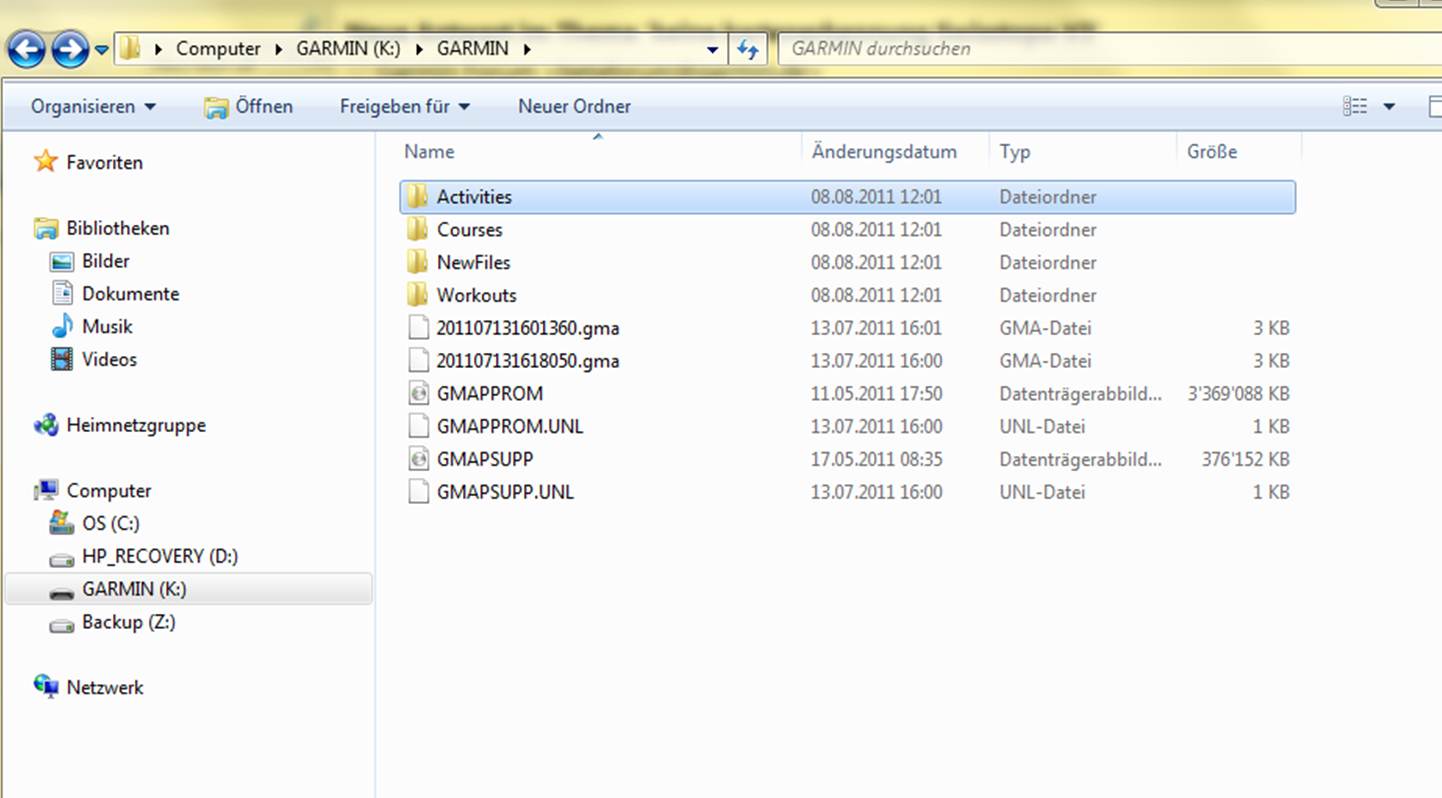Open the Musik library
Image resolution: width=1442 pixels, height=798 pixels.
point(107,327)
